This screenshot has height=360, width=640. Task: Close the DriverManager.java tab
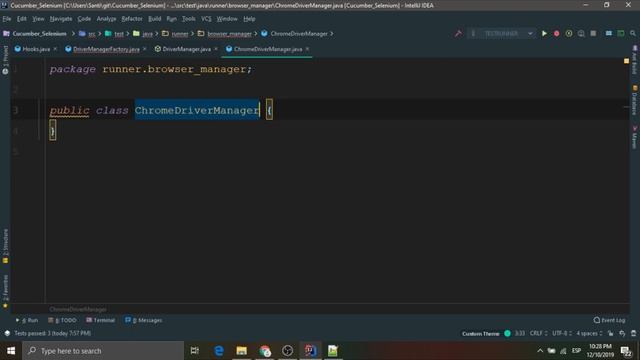click(216, 49)
